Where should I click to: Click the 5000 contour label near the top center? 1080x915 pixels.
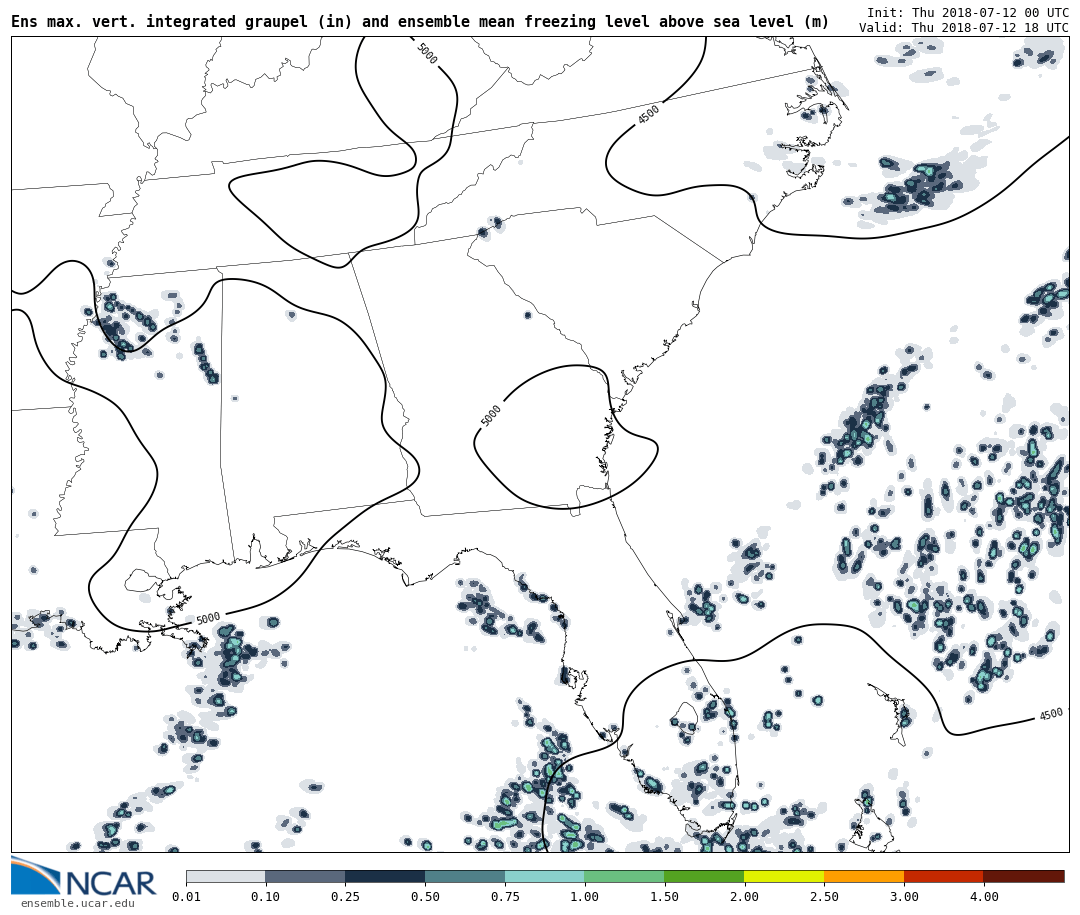tap(428, 53)
